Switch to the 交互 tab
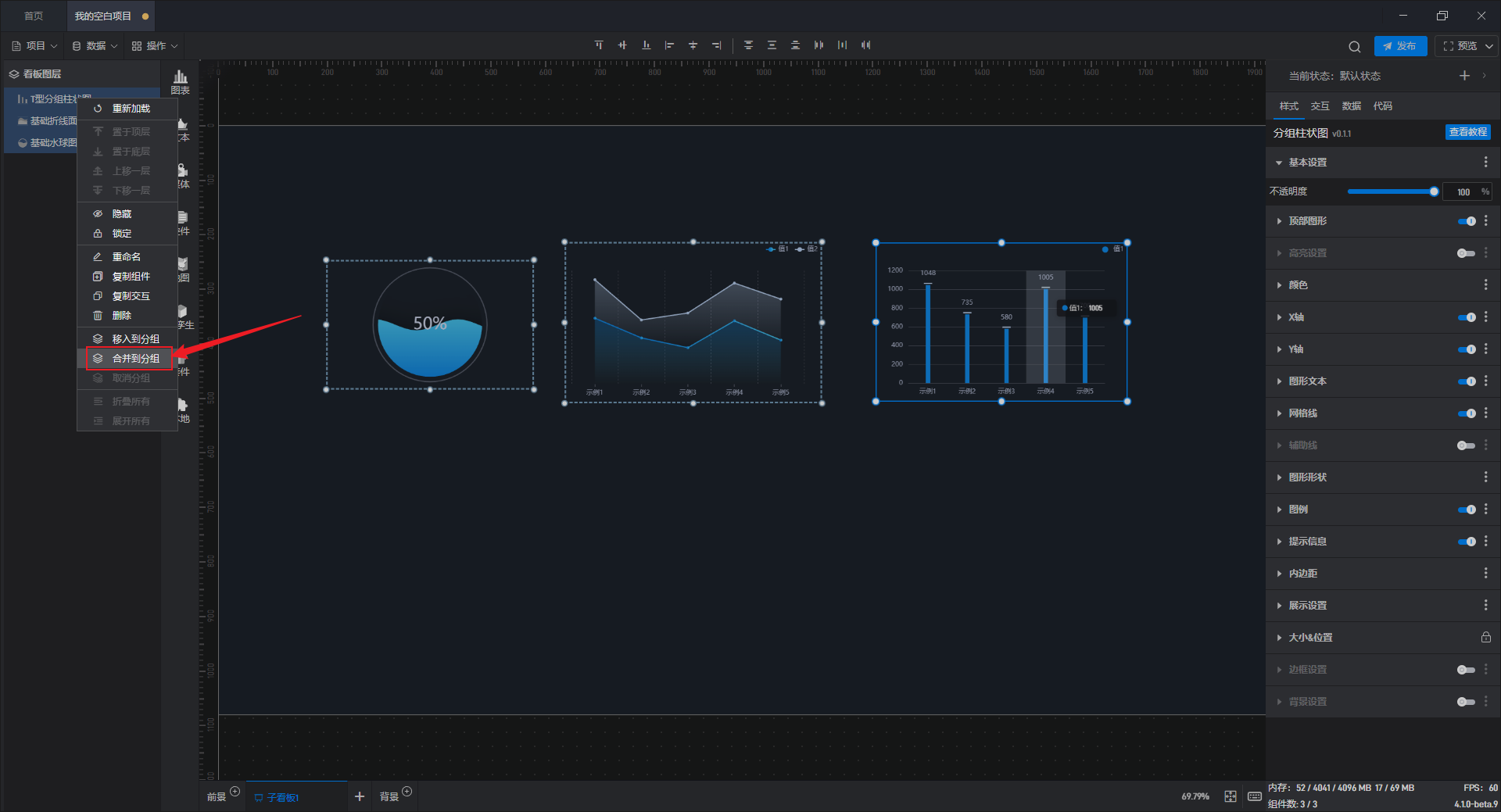 [x=1320, y=106]
